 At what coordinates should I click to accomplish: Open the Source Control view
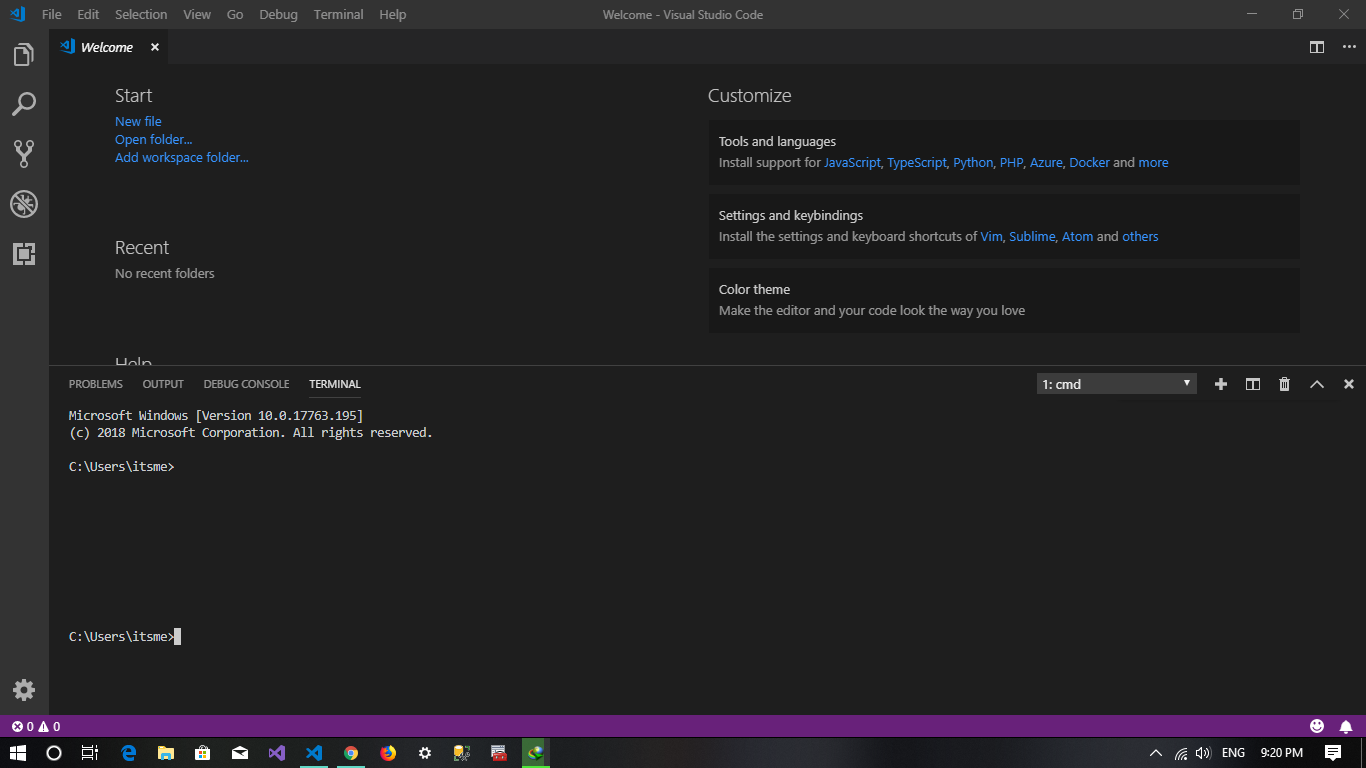tap(24, 153)
